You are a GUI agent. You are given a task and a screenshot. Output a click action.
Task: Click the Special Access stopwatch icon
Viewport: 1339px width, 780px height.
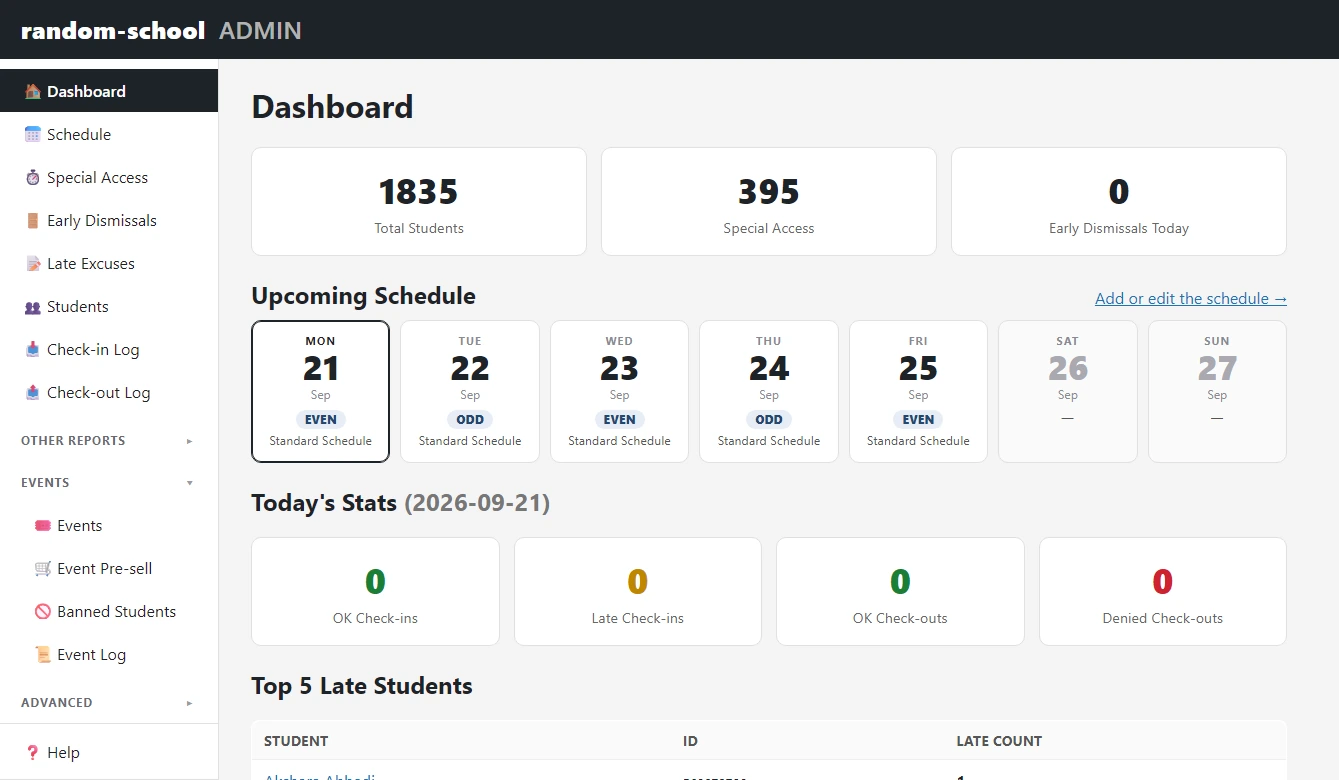click(33, 177)
